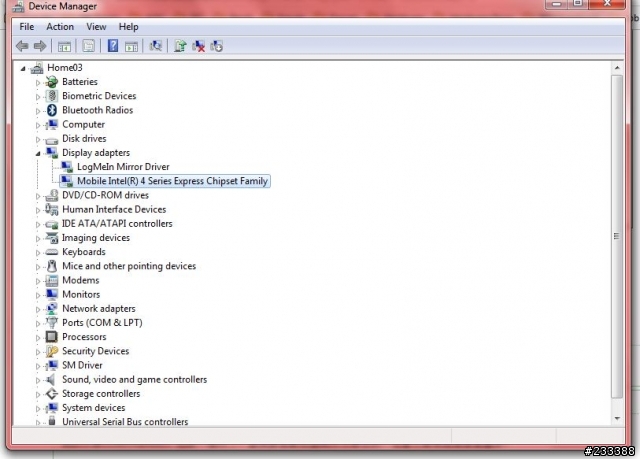Click the Home03 computer root icon

[37, 68]
